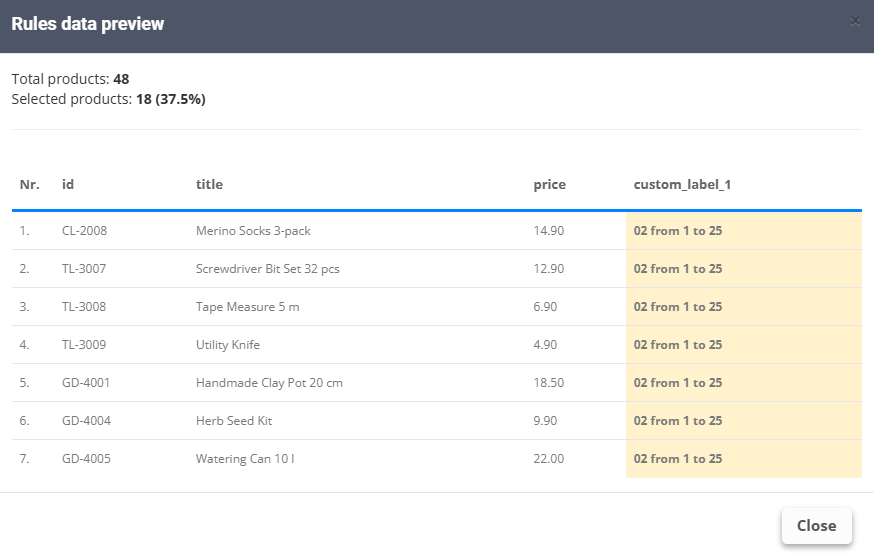Click price value 9.90
This screenshot has width=874, height=556.
tap(545, 420)
